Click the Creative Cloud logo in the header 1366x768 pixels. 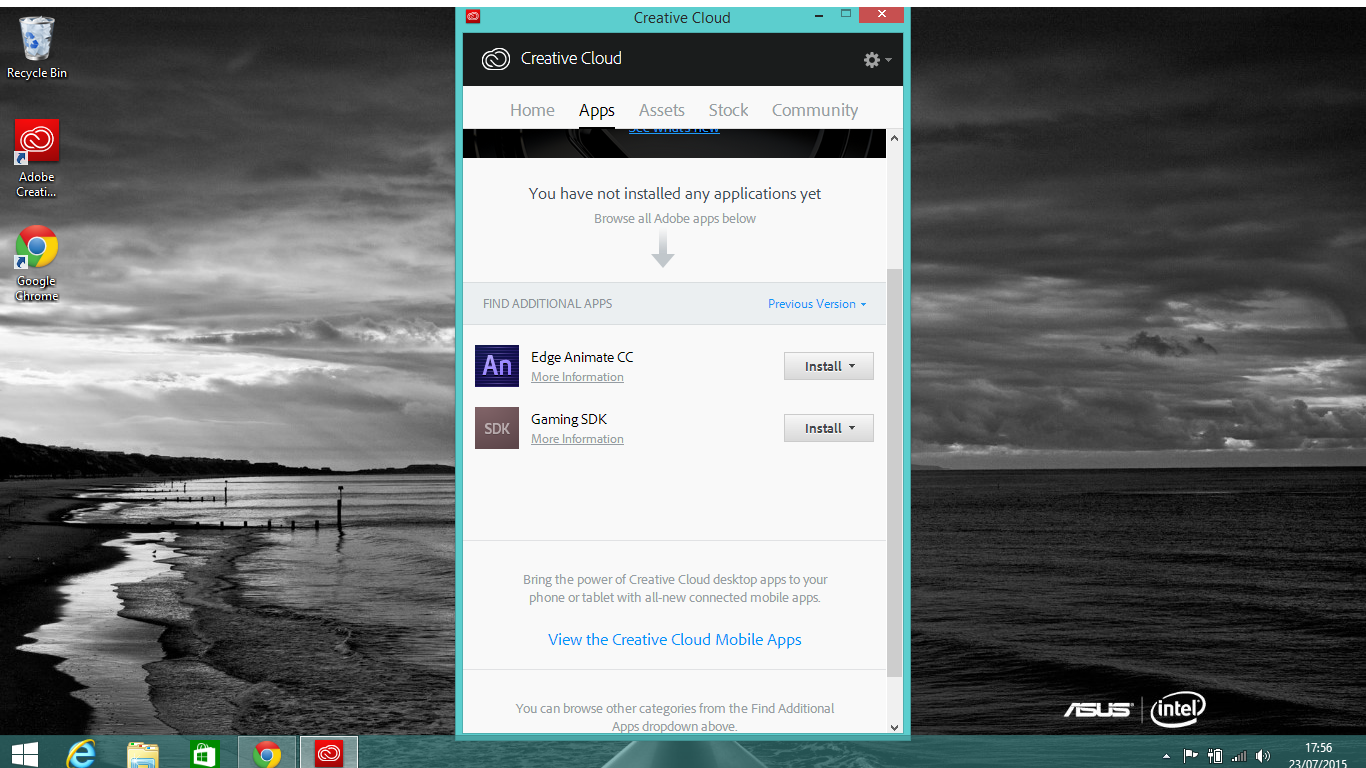[x=496, y=59]
